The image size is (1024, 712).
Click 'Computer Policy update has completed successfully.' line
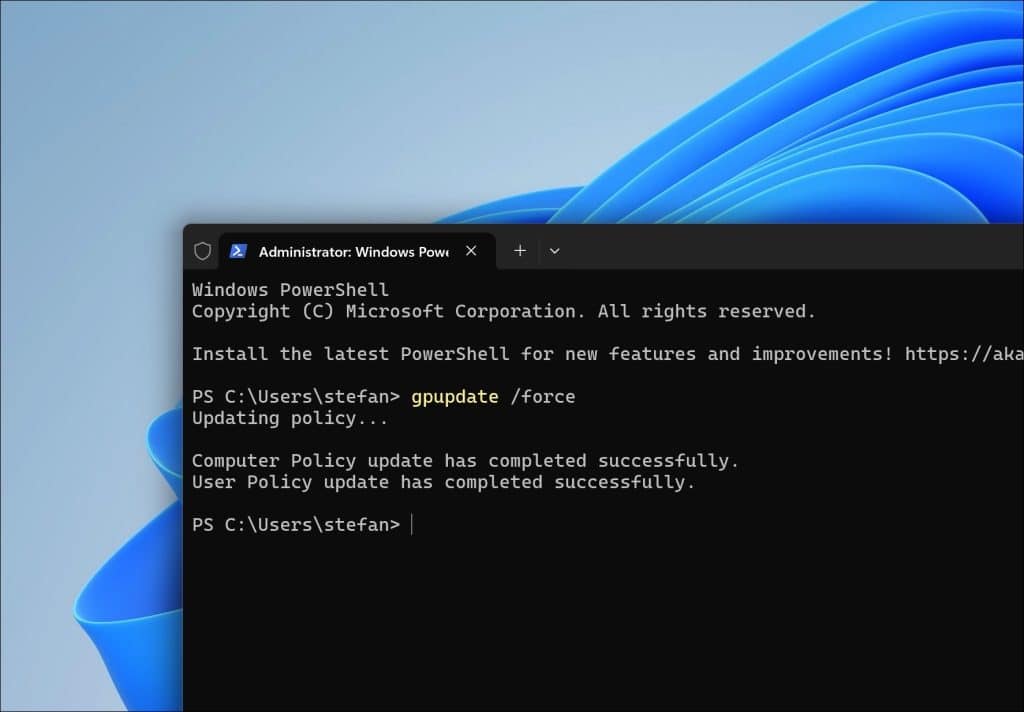pyautogui.click(x=465, y=461)
